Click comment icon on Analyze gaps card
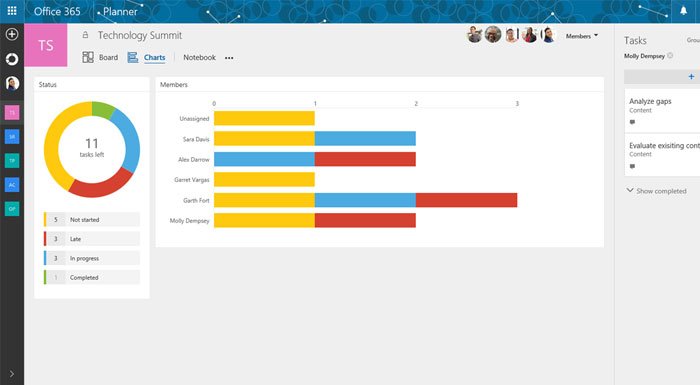The width and height of the screenshot is (700, 385). click(632, 122)
